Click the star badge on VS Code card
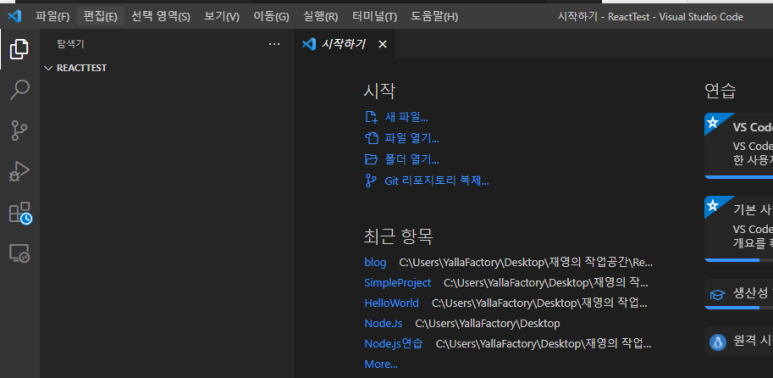 click(x=713, y=122)
